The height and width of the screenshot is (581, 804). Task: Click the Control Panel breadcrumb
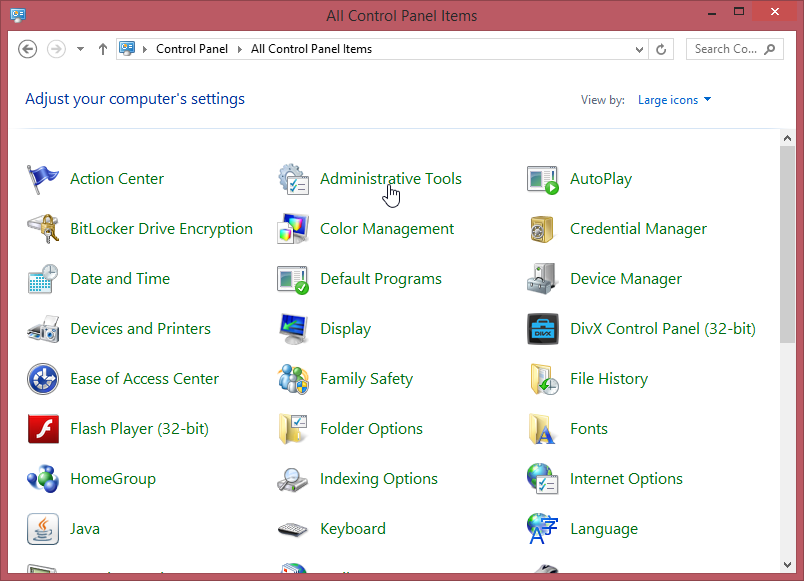192,49
